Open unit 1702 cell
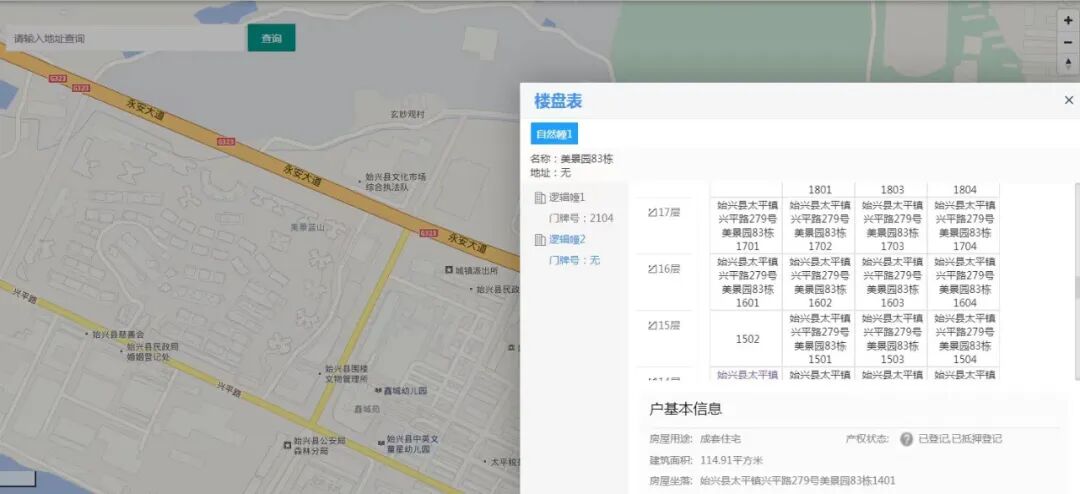 point(820,225)
